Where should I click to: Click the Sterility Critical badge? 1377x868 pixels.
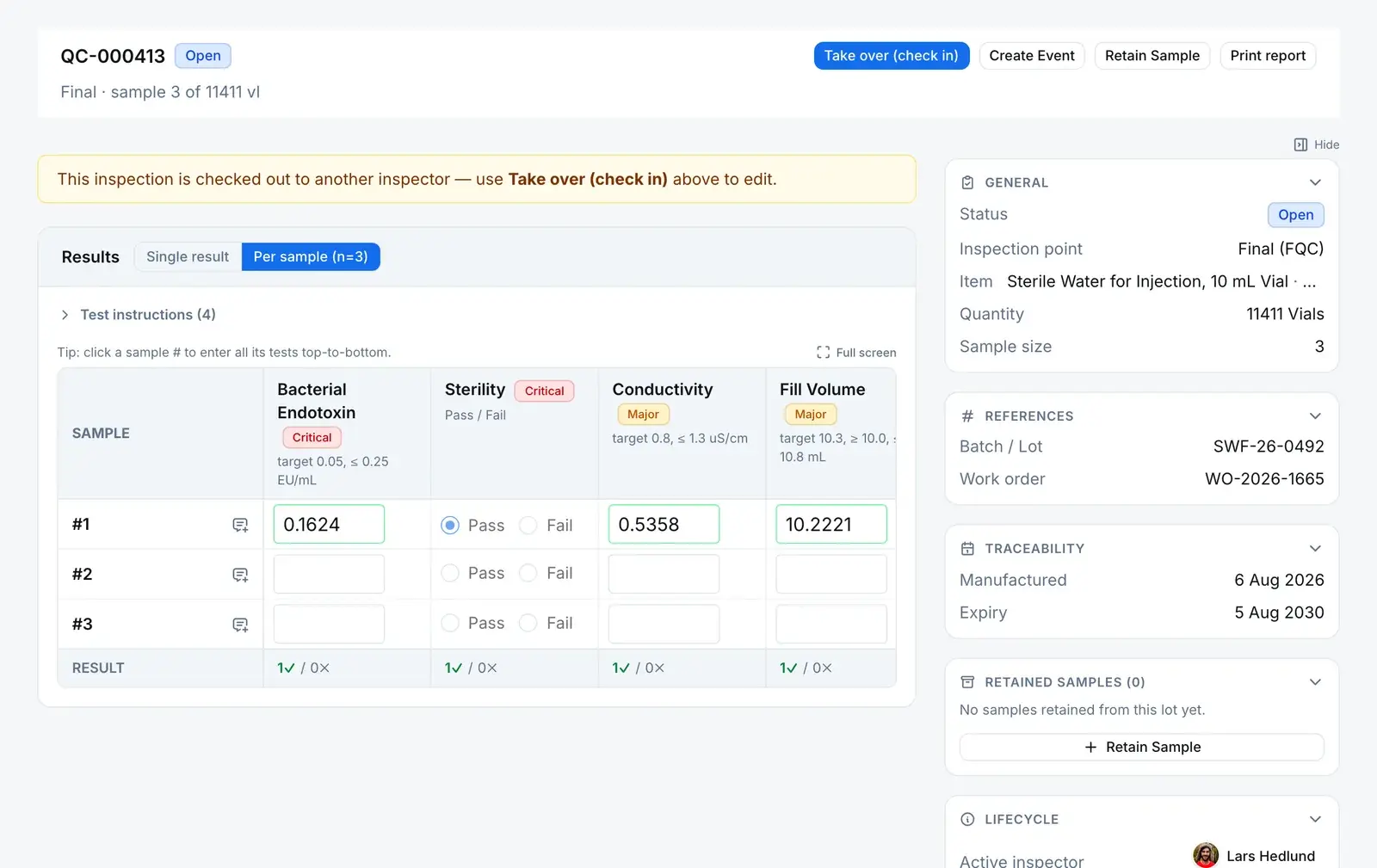(545, 391)
